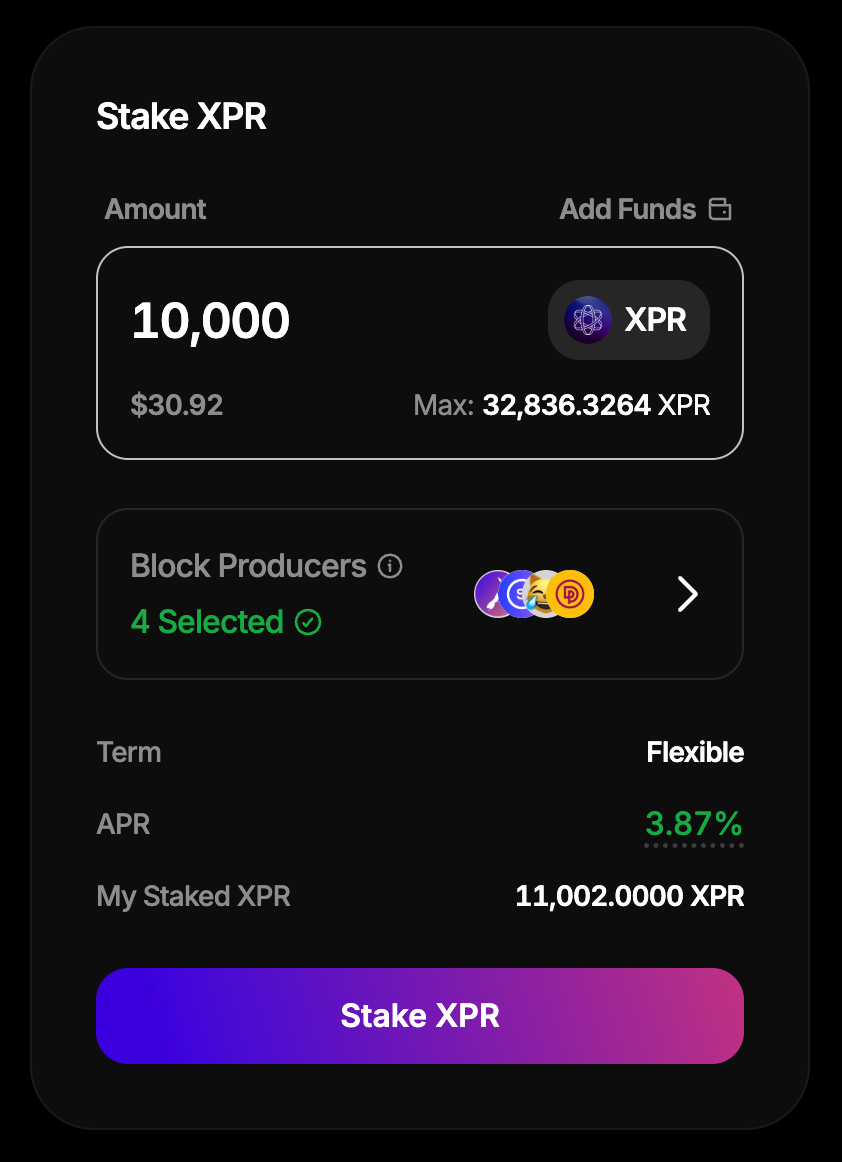Click the green checkmark next to 4 Selected

pos(309,622)
